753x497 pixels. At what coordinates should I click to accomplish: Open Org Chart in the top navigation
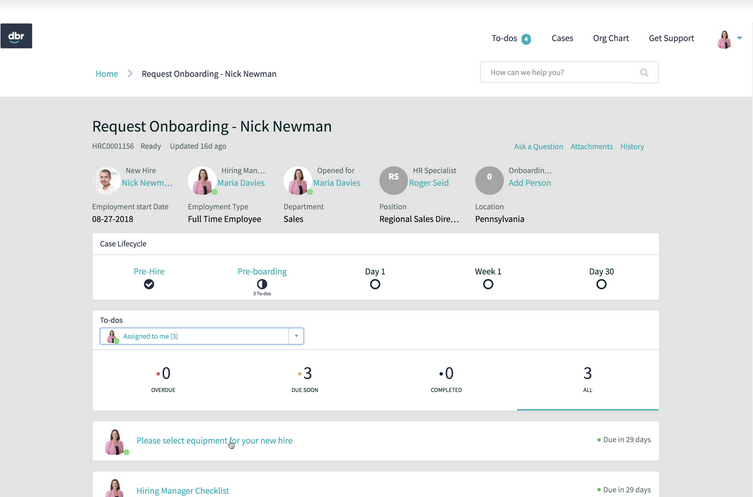coord(610,38)
